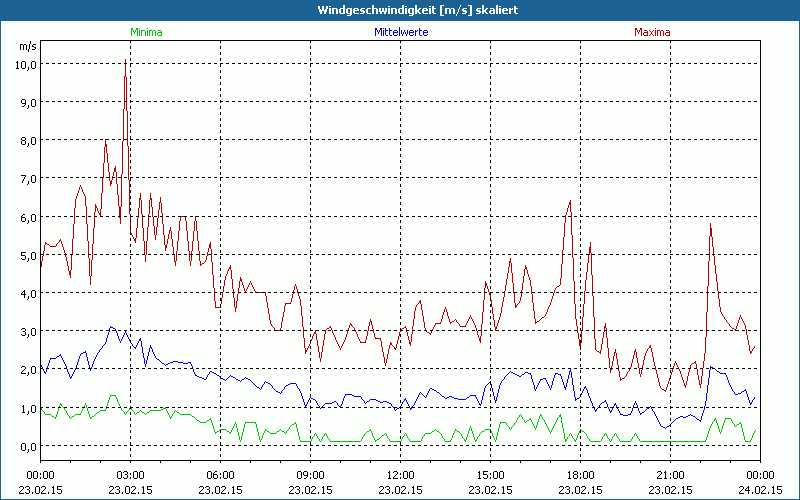Image resolution: width=800 pixels, height=500 pixels.
Task: Click the green Minima legend label
Action: [145, 32]
